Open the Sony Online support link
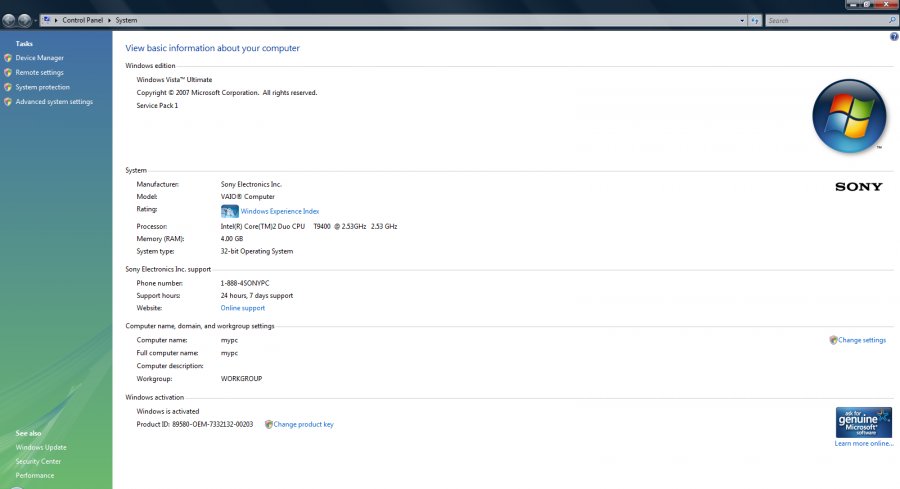 (x=243, y=308)
